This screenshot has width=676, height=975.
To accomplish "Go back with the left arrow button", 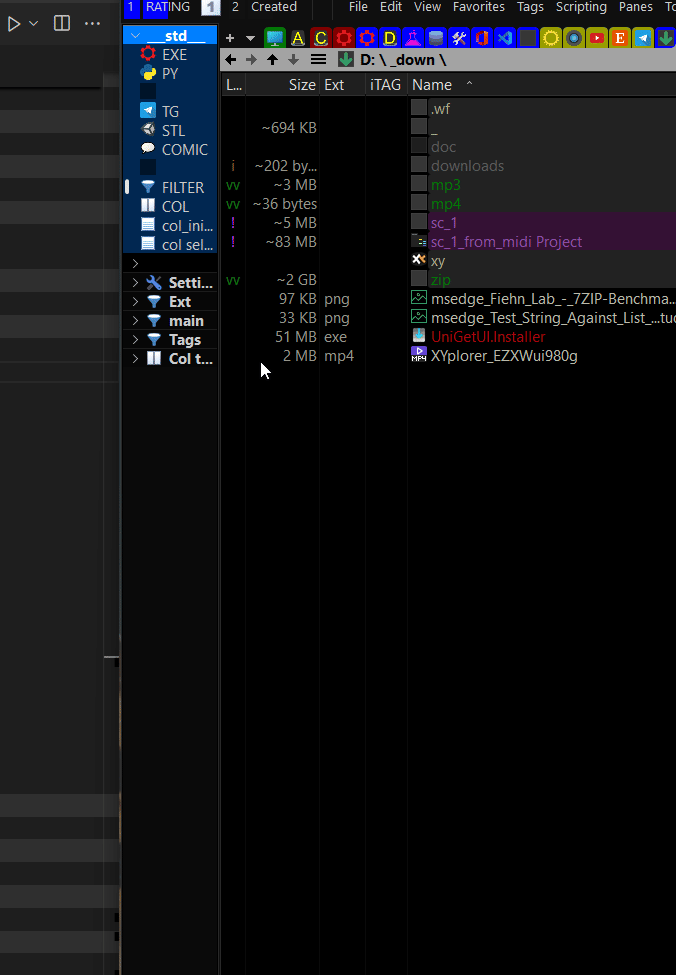I will (231, 60).
